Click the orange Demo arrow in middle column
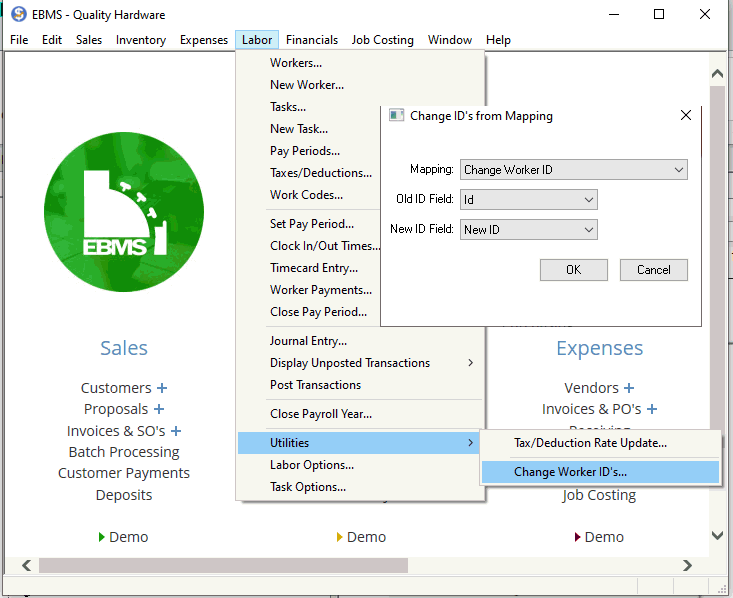The image size is (733, 598). click(x=339, y=537)
